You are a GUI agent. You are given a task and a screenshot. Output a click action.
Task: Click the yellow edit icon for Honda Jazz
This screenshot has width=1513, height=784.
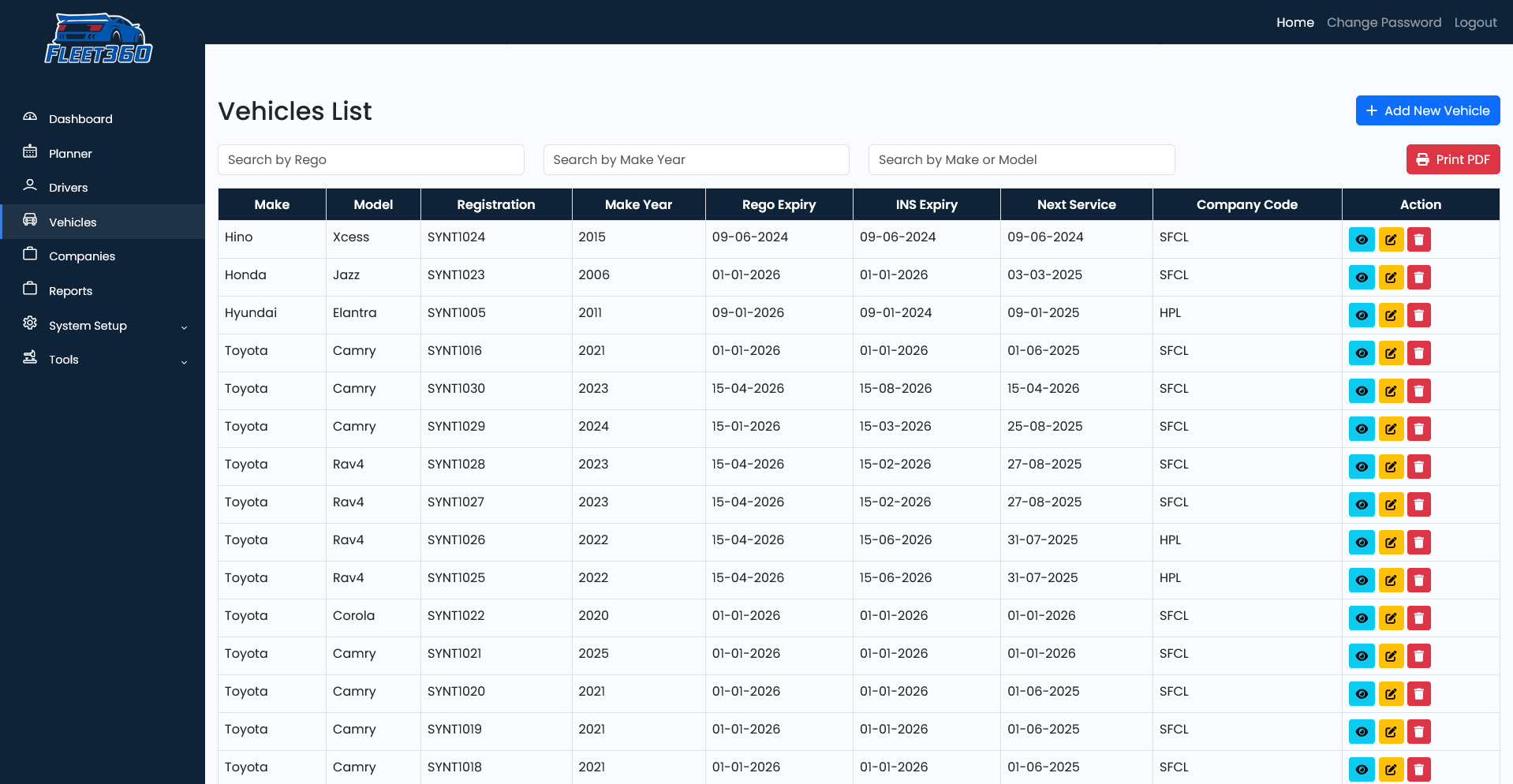pos(1391,278)
